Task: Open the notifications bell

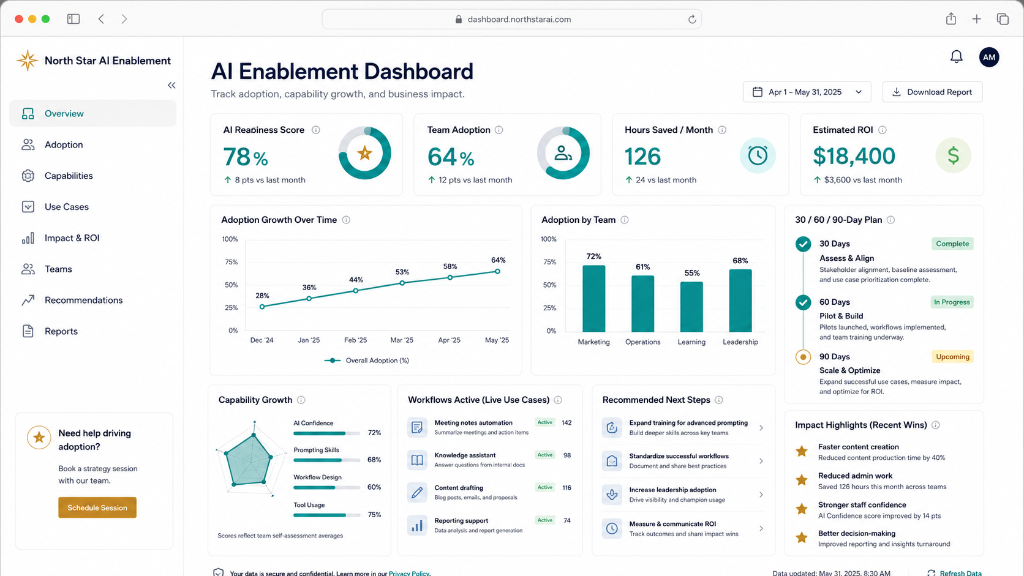Action: tap(956, 57)
